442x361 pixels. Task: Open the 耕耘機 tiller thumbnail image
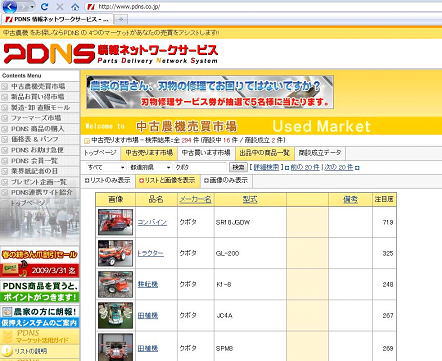[115, 284]
